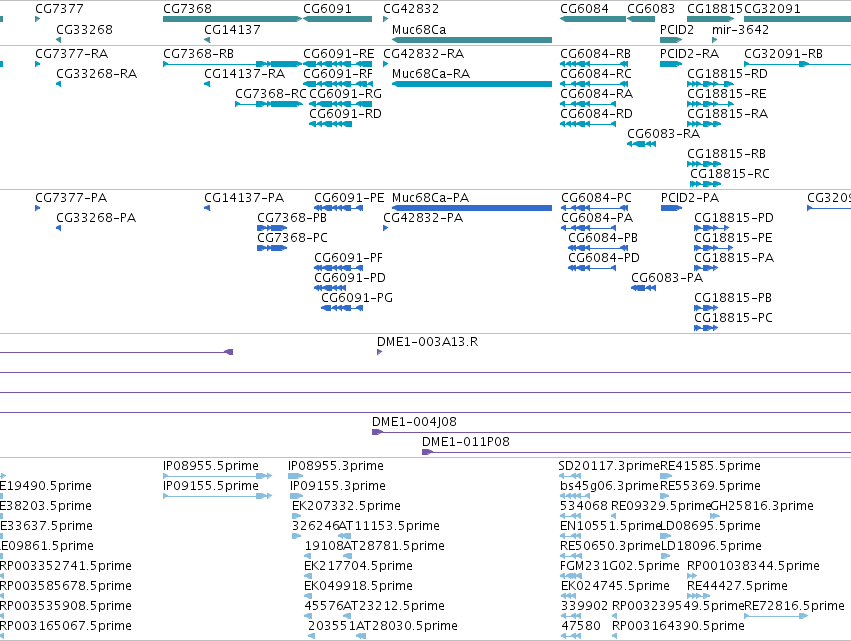Click transcript PCID2-RA label
The image size is (851, 641).
tap(689, 54)
